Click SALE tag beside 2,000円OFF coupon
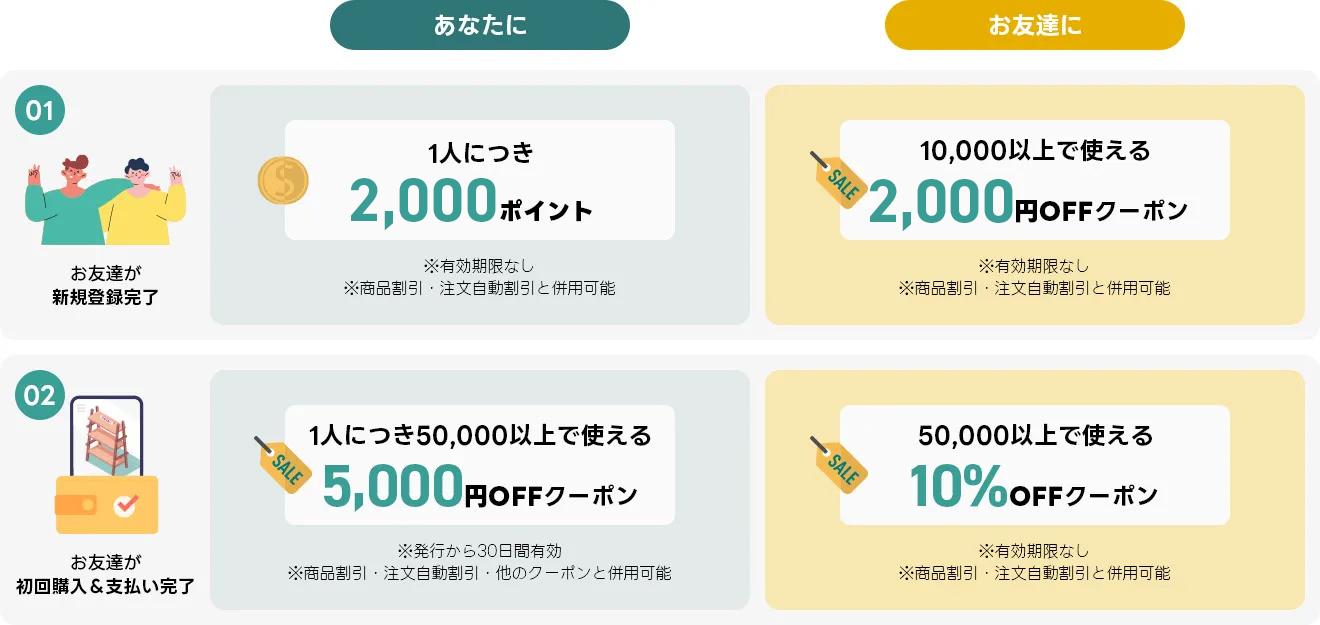1320x625 pixels. coord(839,180)
